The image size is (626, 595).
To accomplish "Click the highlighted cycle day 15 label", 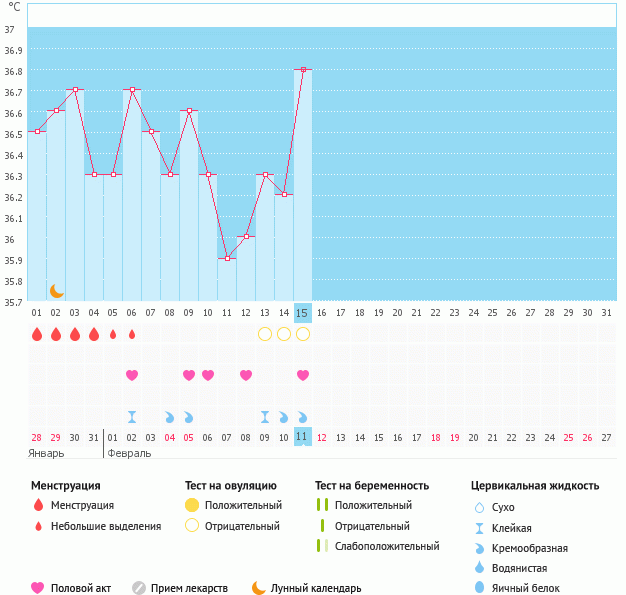I will [x=303, y=313].
